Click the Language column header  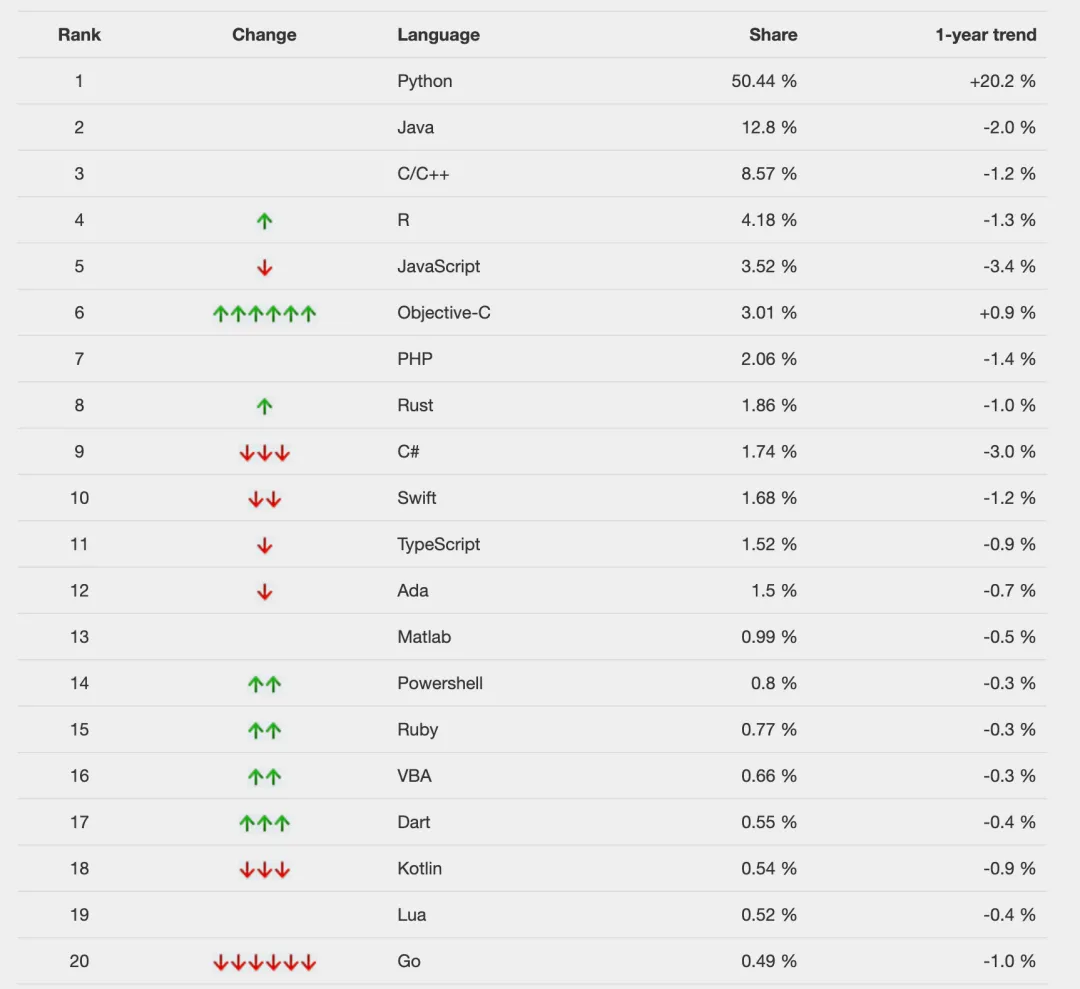coord(439,34)
